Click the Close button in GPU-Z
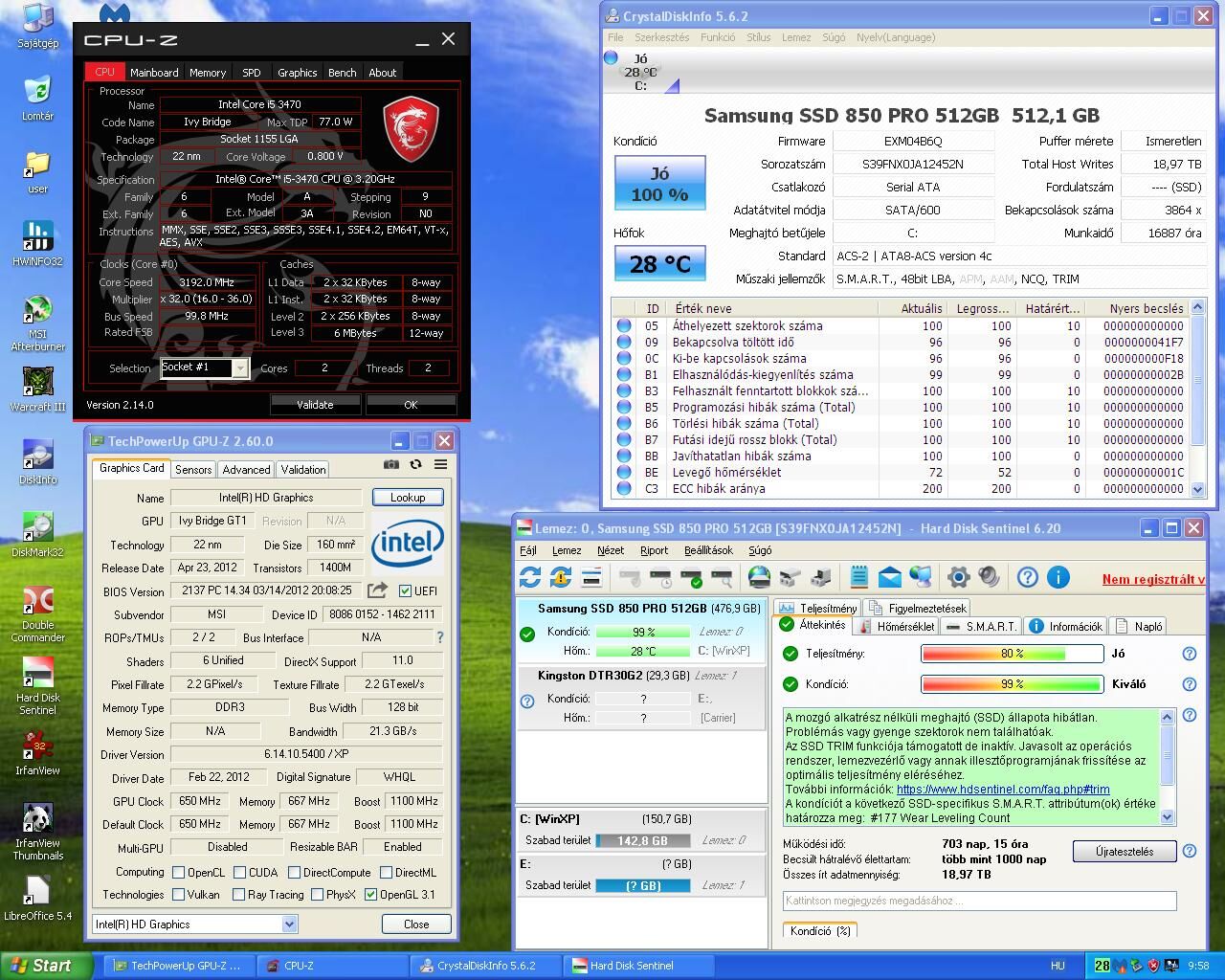 pos(416,924)
